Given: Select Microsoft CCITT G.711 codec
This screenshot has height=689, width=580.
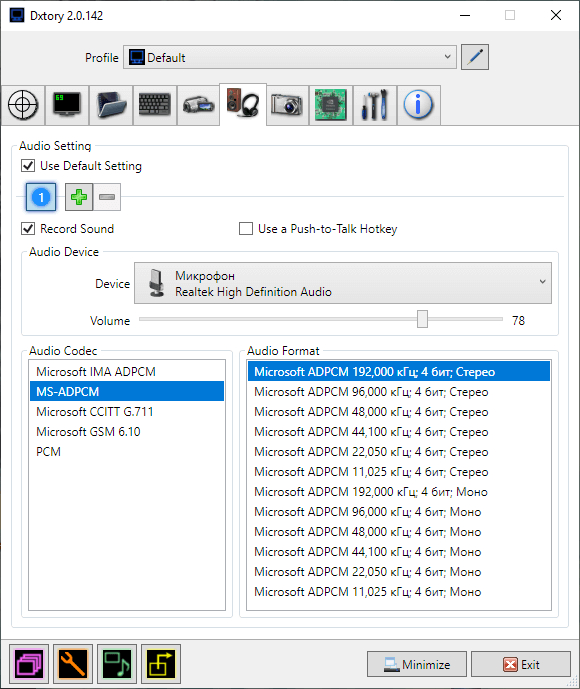Looking at the screenshot, I should [127, 412].
